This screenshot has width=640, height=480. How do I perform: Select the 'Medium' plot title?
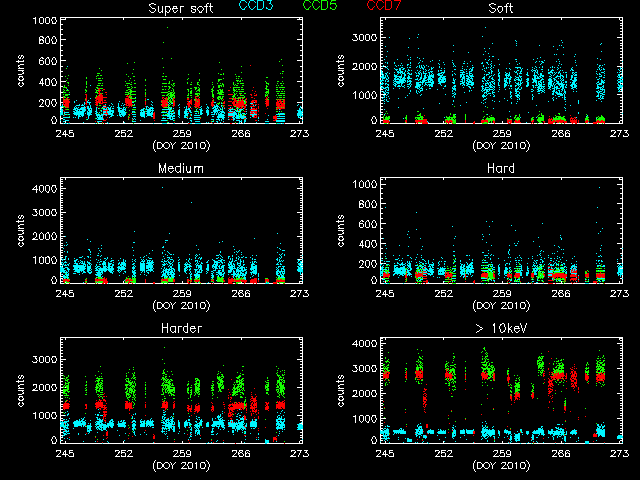181,168
